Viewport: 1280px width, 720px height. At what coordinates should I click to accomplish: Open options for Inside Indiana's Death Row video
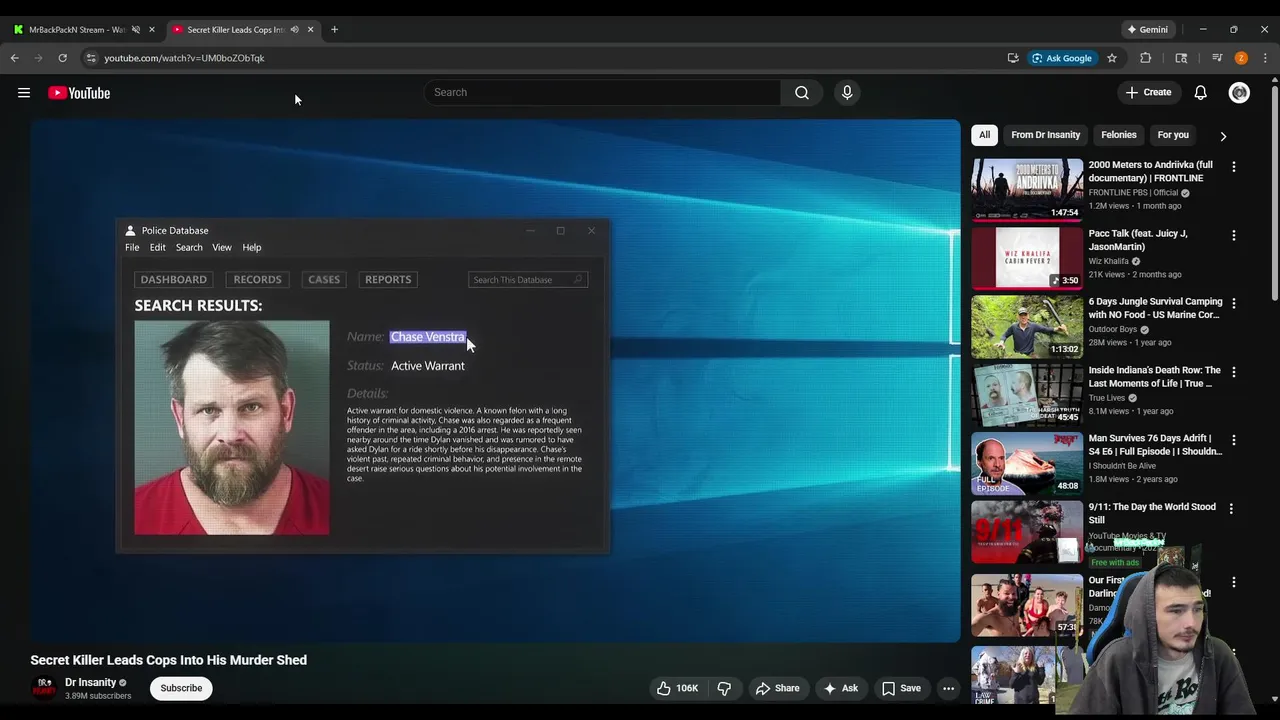click(1233, 372)
